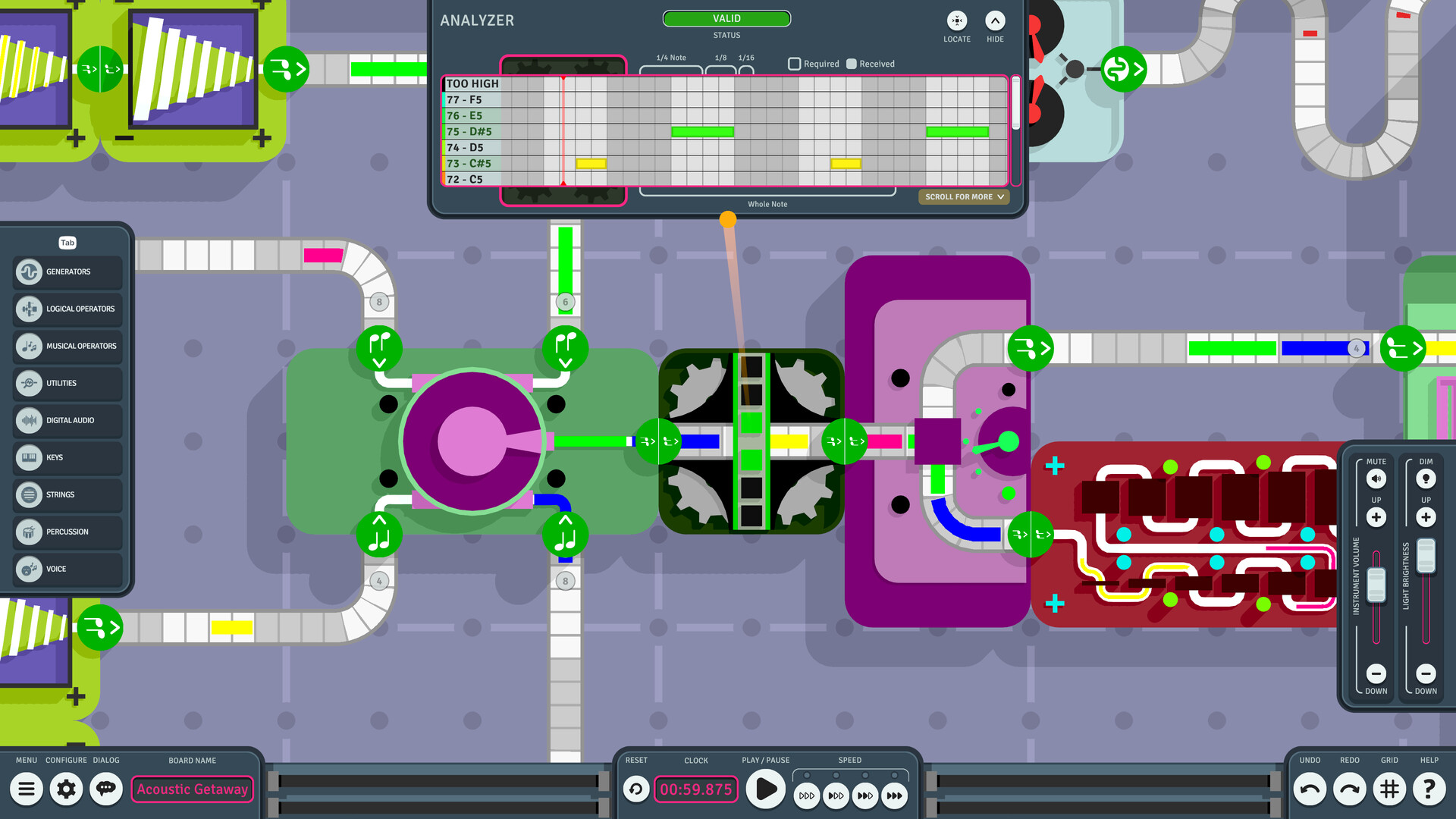Mute the instrument volume speaker toggle

click(1376, 479)
